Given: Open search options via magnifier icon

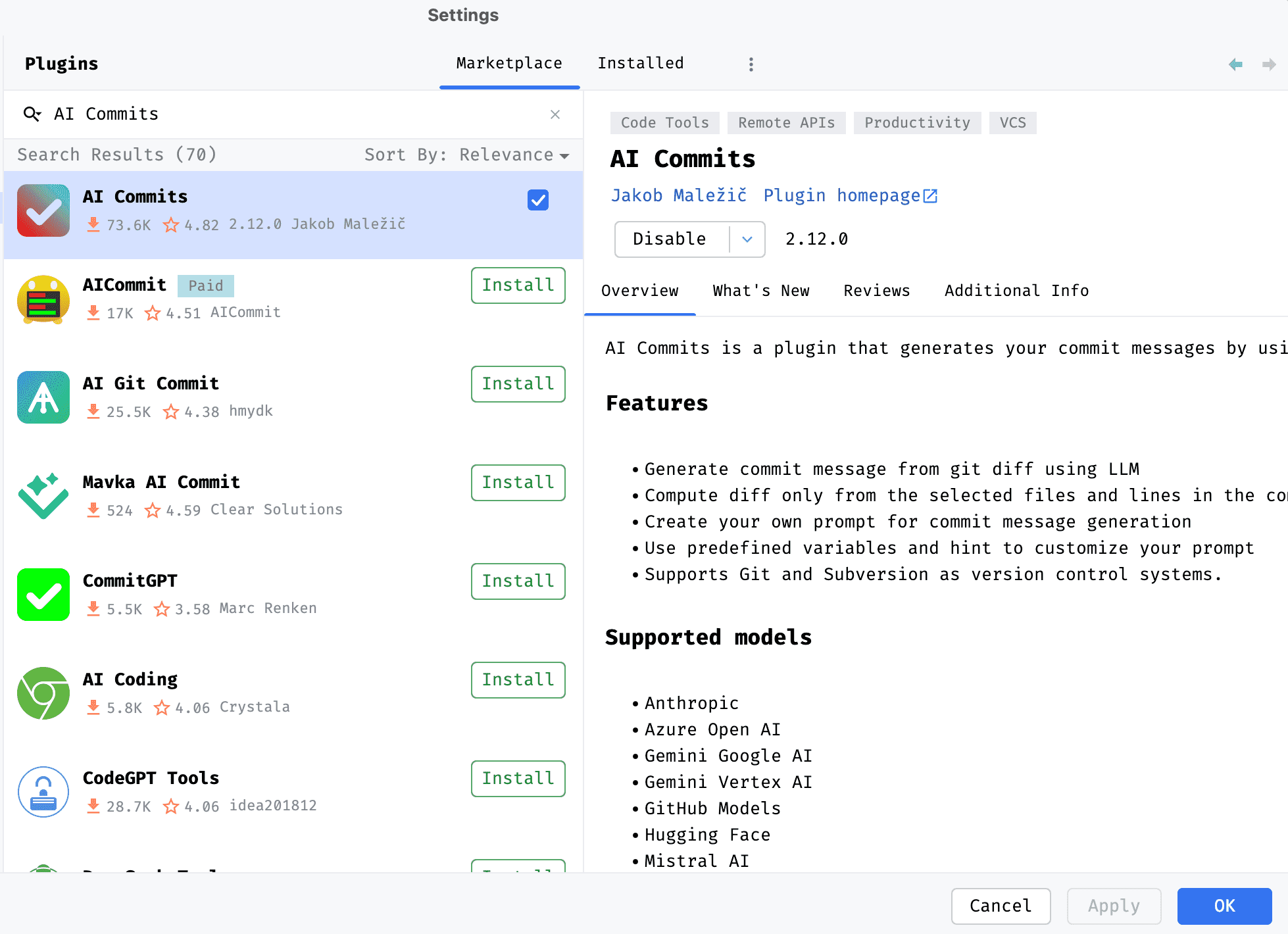Looking at the screenshot, I should click(32, 114).
